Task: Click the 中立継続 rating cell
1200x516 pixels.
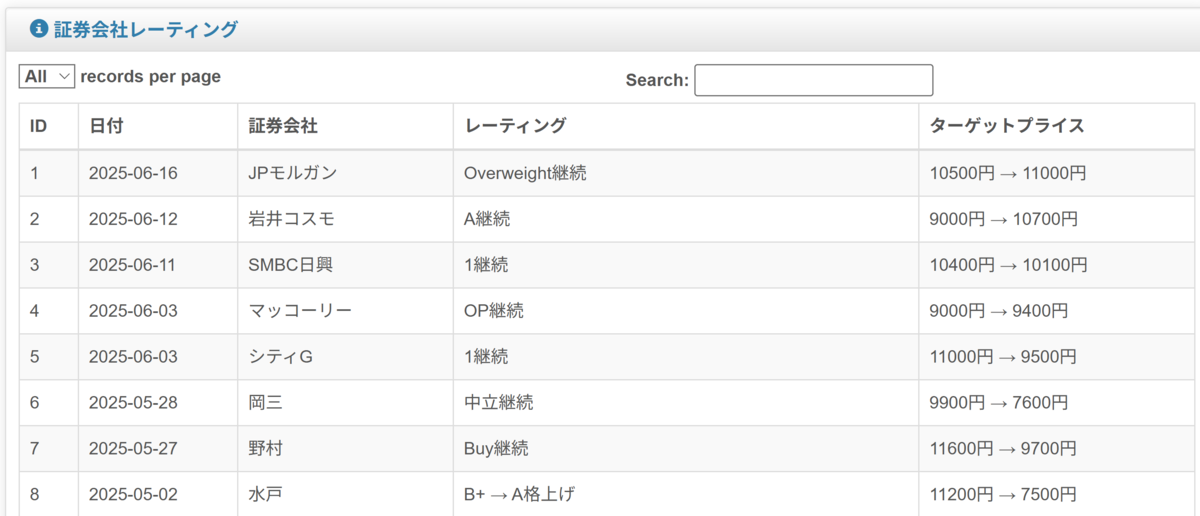Action: (x=686, y=403)
